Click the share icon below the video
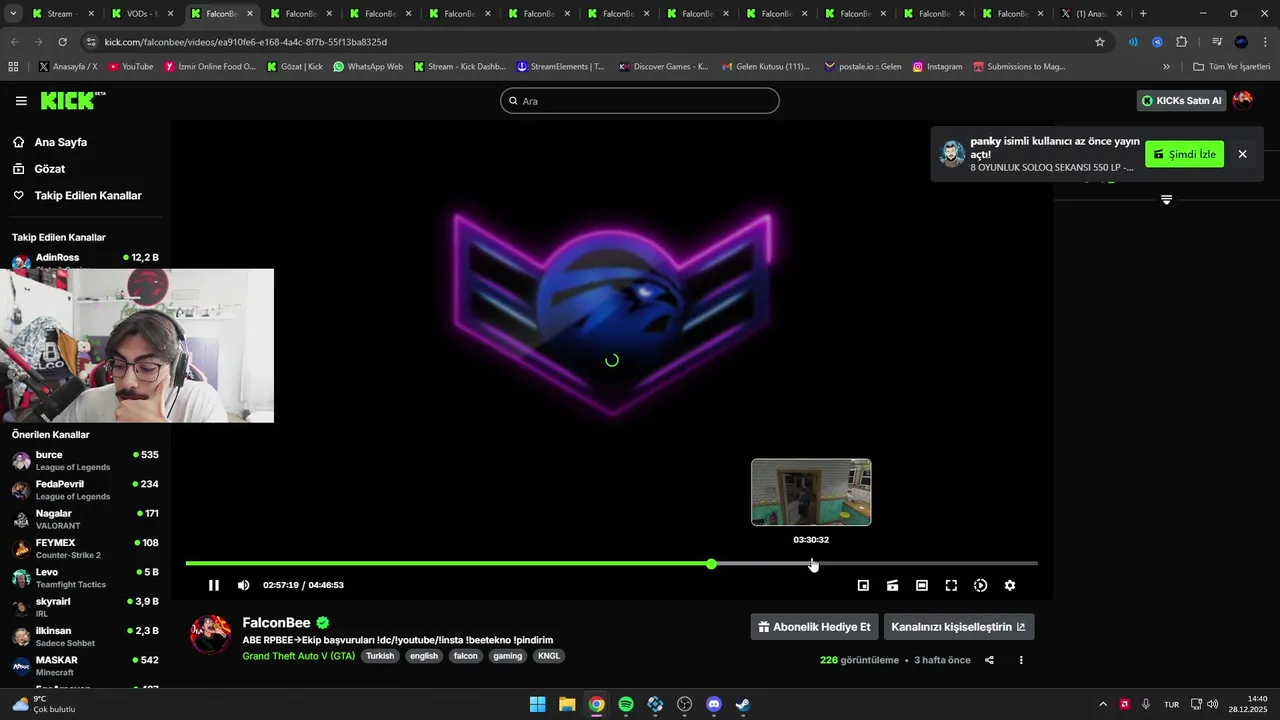 (x=989, y=660)
